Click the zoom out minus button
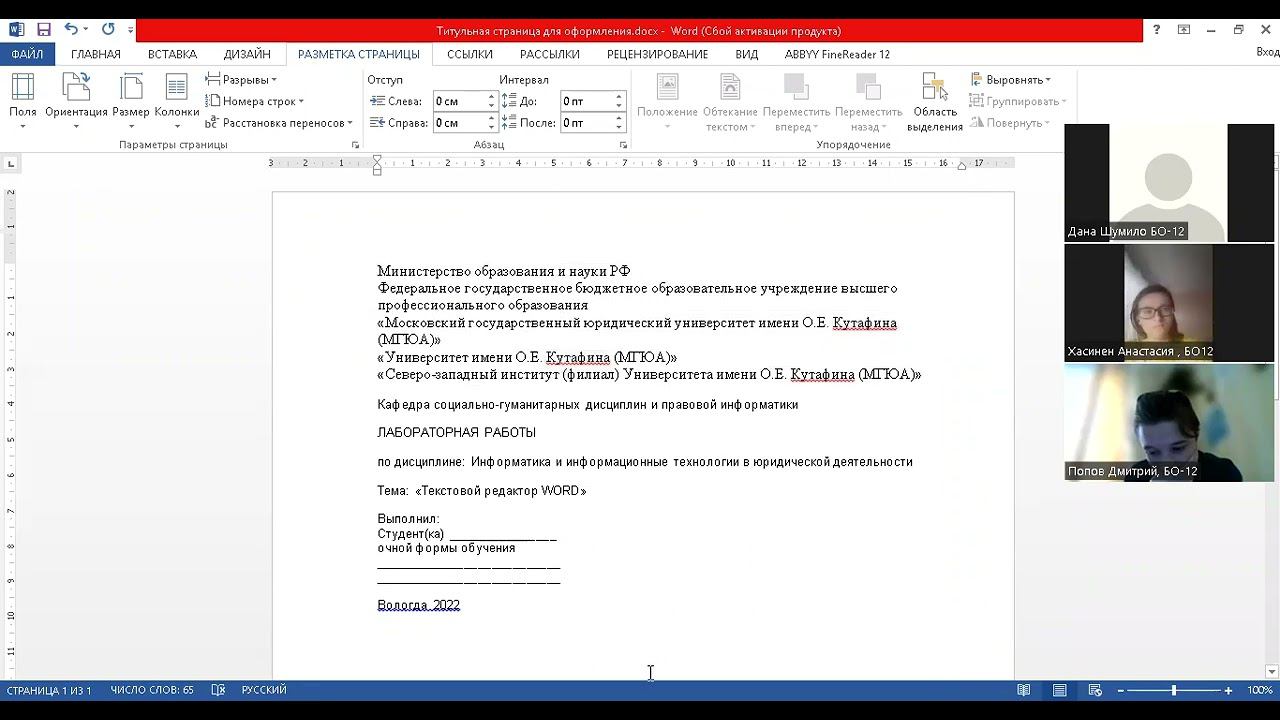 (1121, 690)
